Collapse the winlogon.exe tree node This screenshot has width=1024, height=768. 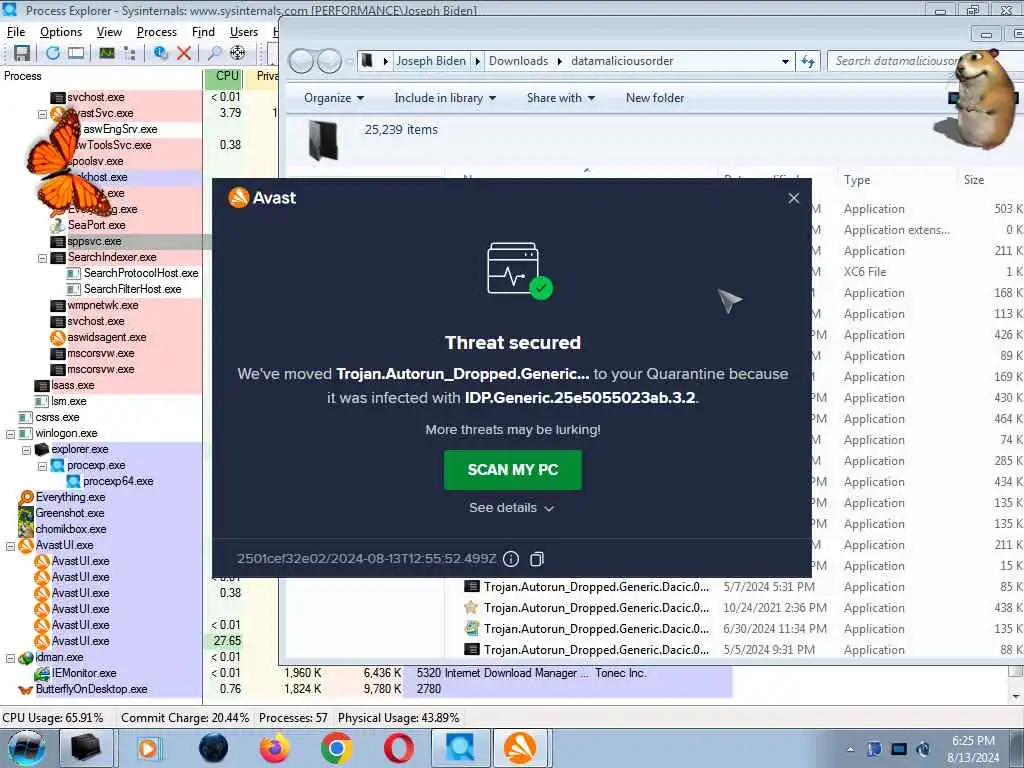pyautogui.click(x=10, y=434)
